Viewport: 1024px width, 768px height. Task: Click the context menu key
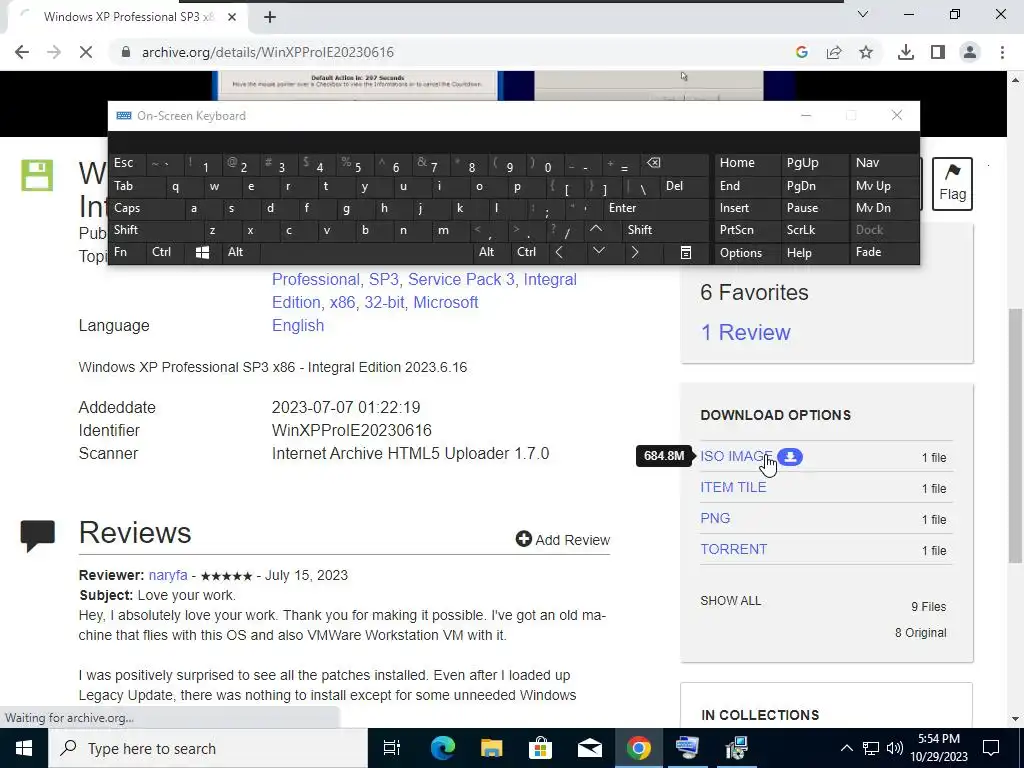point(685,253)
